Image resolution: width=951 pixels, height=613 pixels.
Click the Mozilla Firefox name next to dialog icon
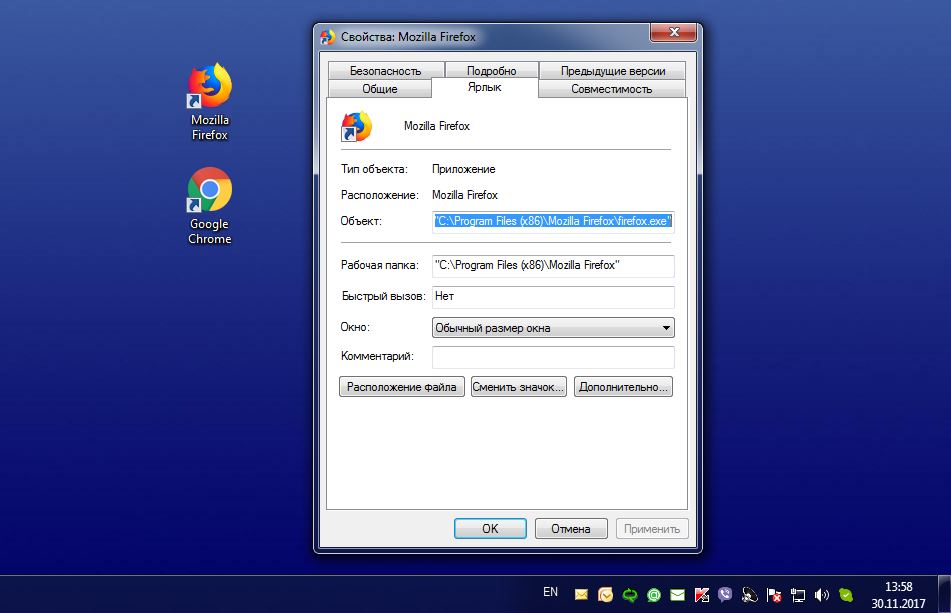pos(437,126)
